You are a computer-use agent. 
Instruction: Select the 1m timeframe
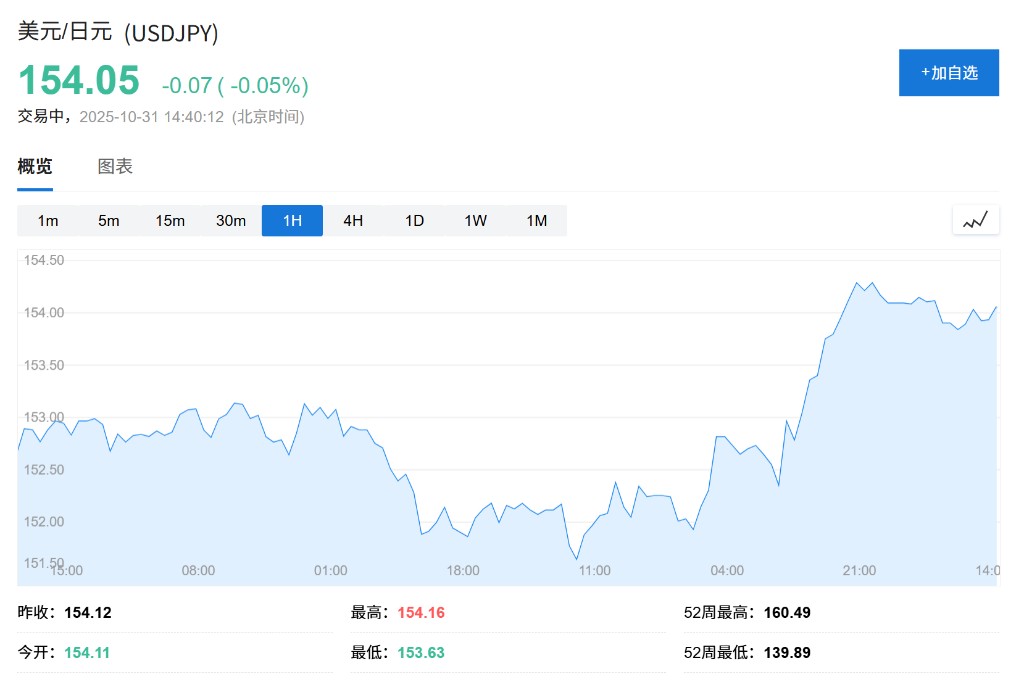pyautogui.click(x=48, y=221)
